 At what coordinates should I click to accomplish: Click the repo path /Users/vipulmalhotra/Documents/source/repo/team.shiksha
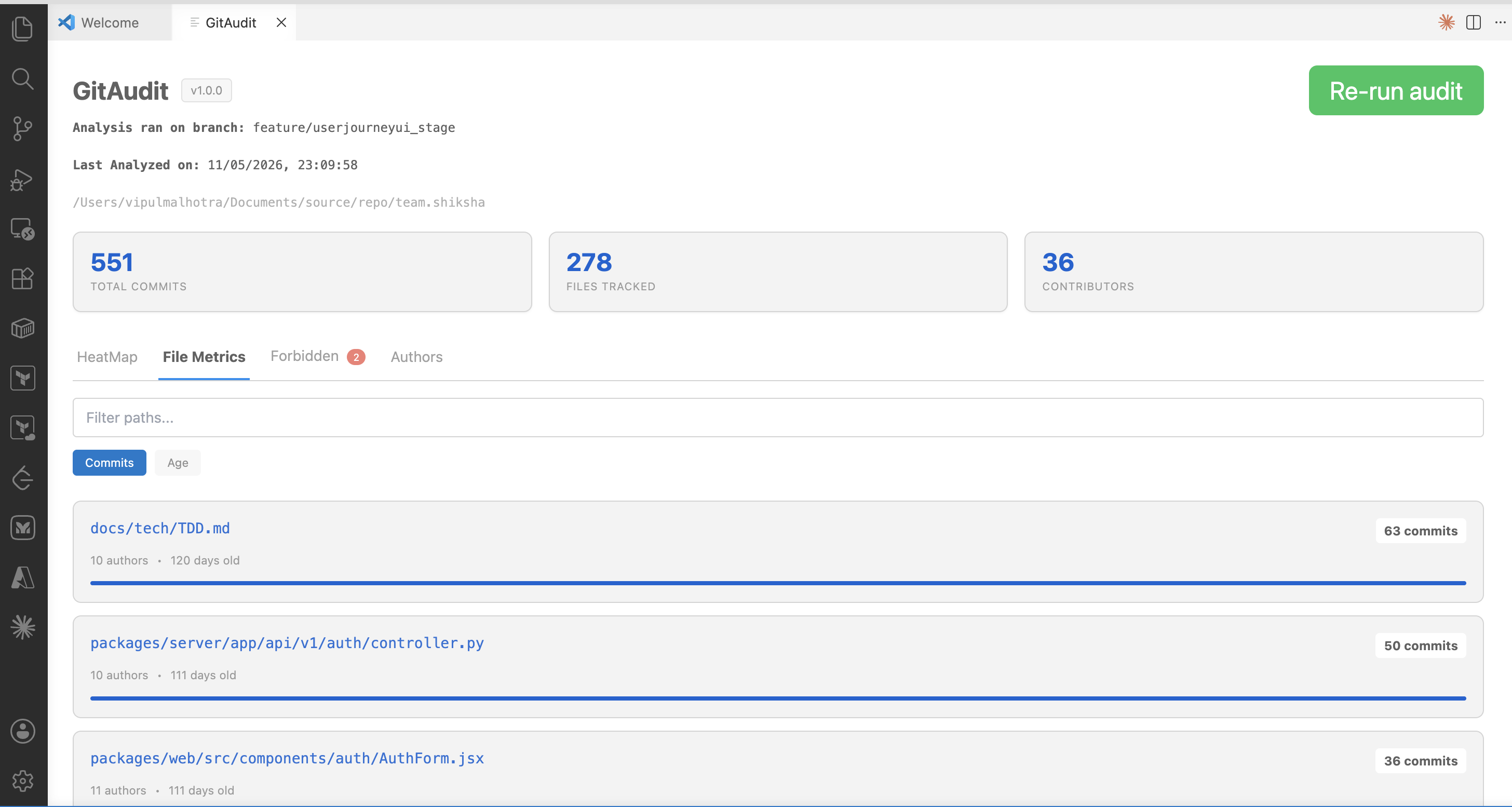click(279, 203)
